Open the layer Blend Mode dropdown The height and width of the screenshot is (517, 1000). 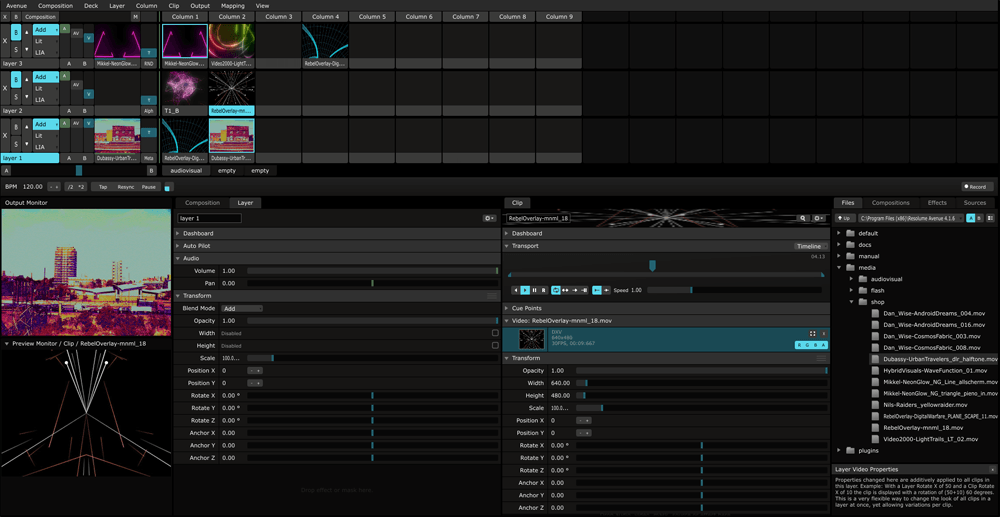pos(242,308)
